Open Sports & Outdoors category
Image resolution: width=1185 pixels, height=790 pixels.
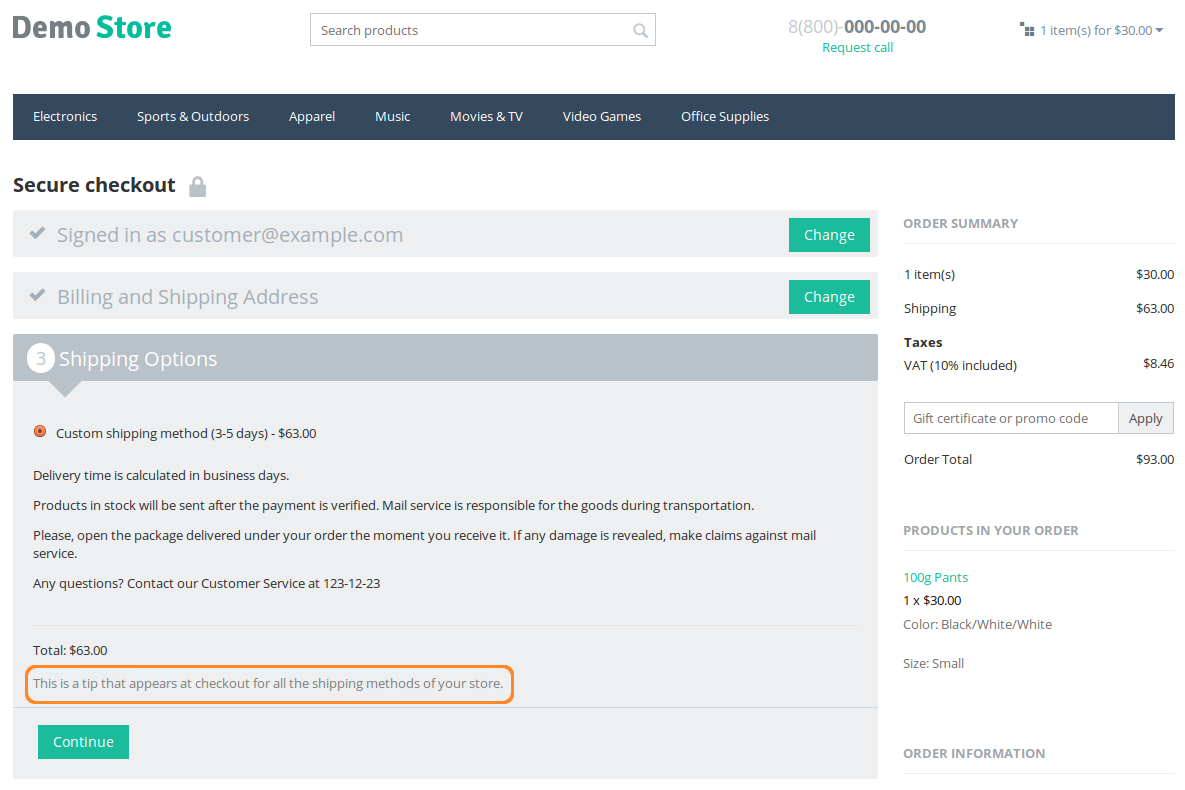point(193,116)
